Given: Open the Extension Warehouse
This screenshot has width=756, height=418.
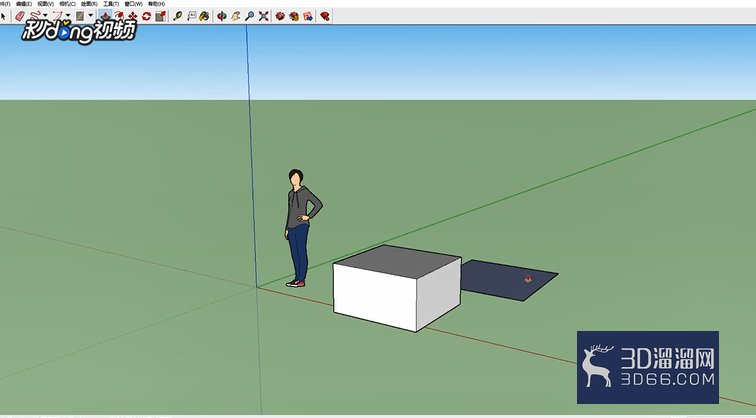Looking at the screenshot, I should coord(294,16).
